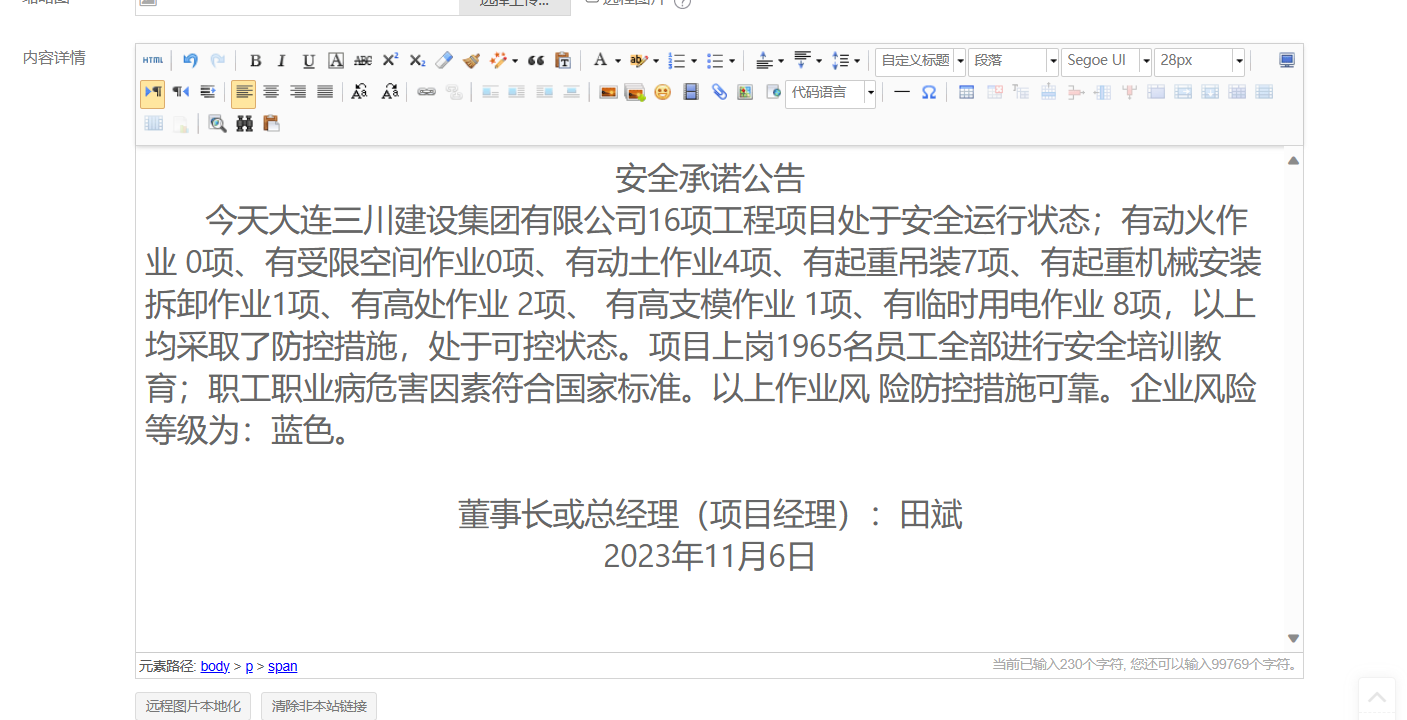The height and width of the screenshot is (720, 1407).
Task: Toggle right-to-left text direction
Action: [181, 92]
